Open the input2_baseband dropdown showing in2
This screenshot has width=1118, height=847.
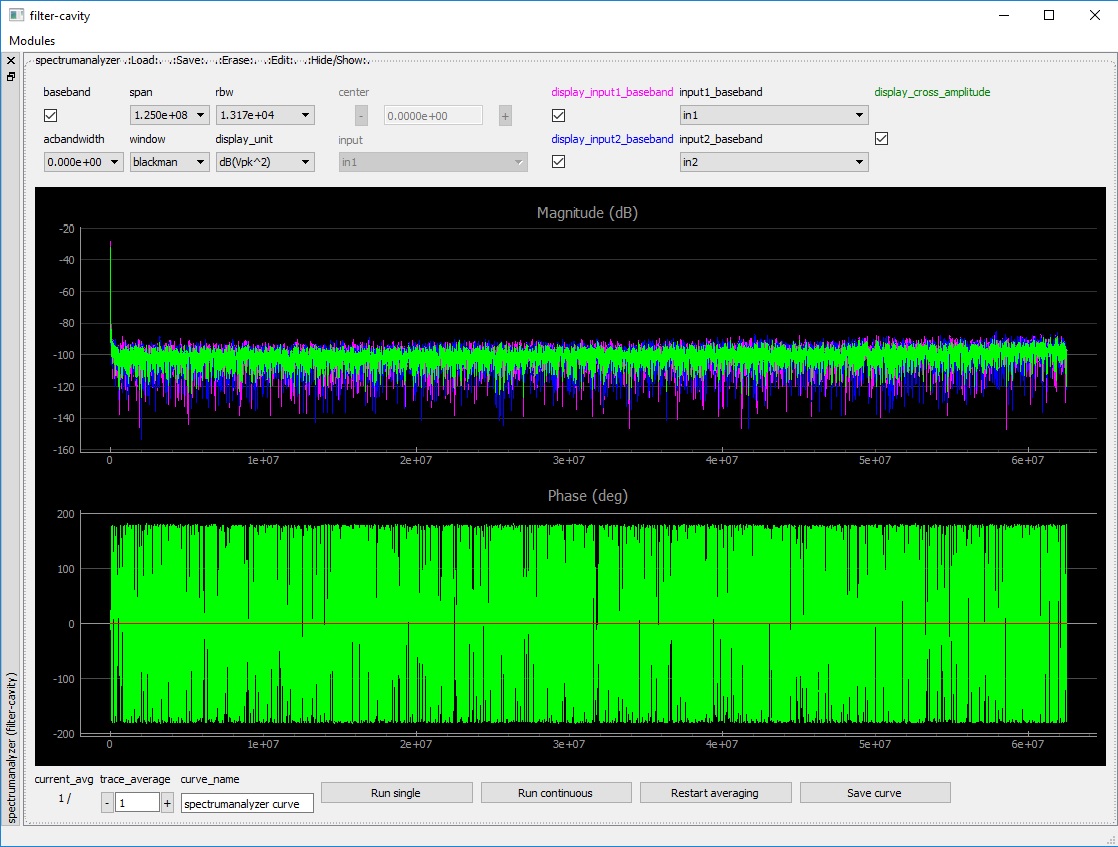pyautogui.click(x=773, y=162)
